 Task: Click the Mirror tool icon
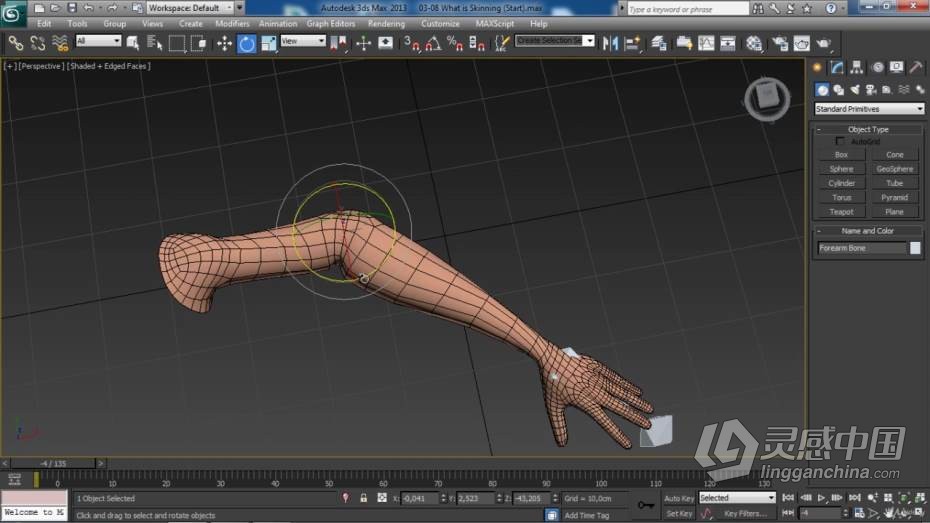coord(610,43)
